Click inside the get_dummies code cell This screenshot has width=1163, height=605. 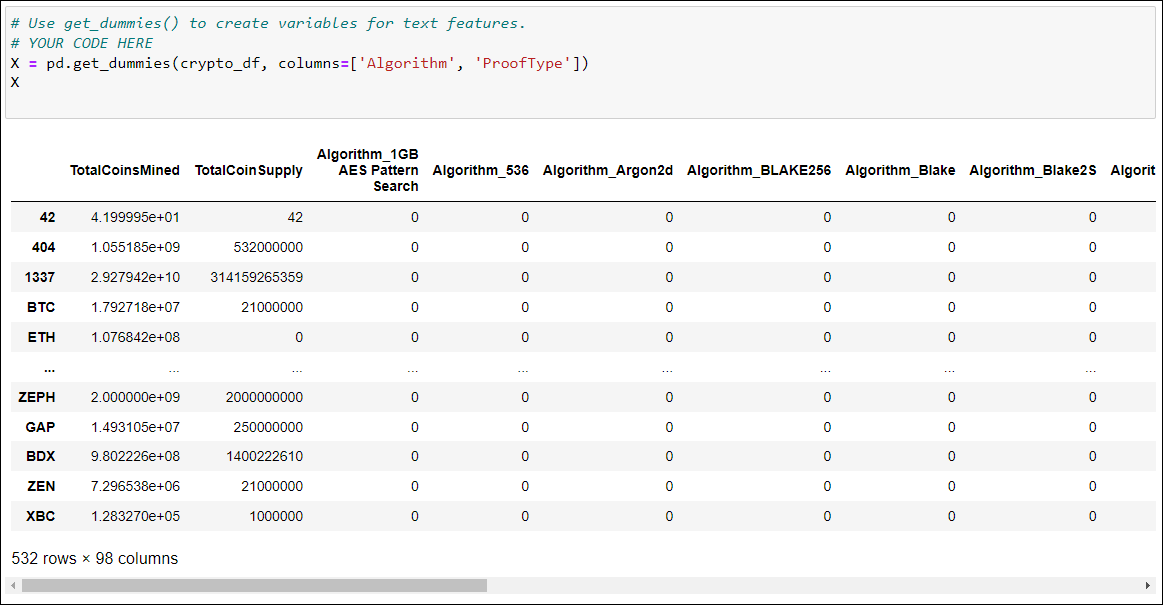580,62
